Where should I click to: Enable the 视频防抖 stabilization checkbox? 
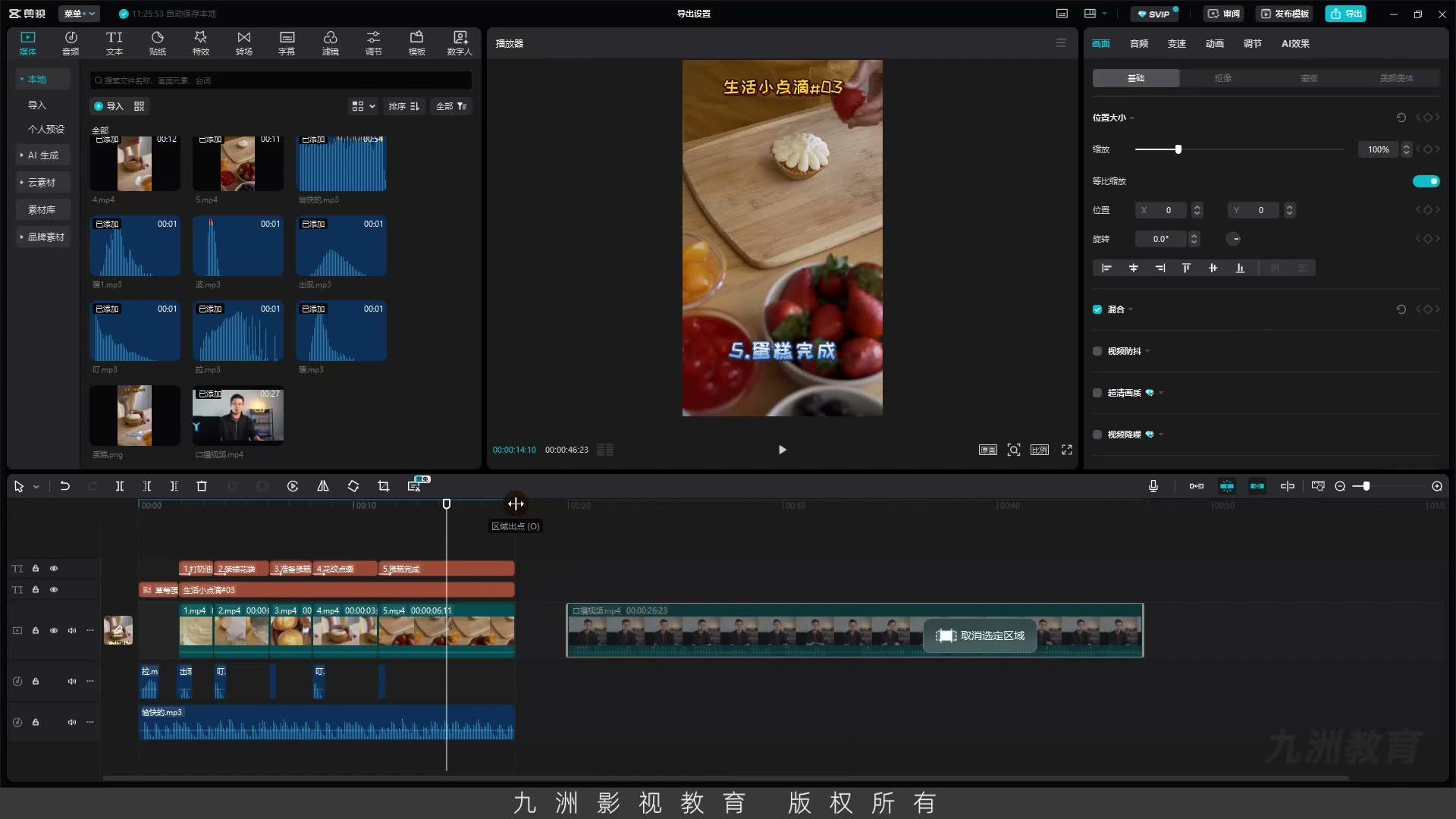tap(1097, 351)
